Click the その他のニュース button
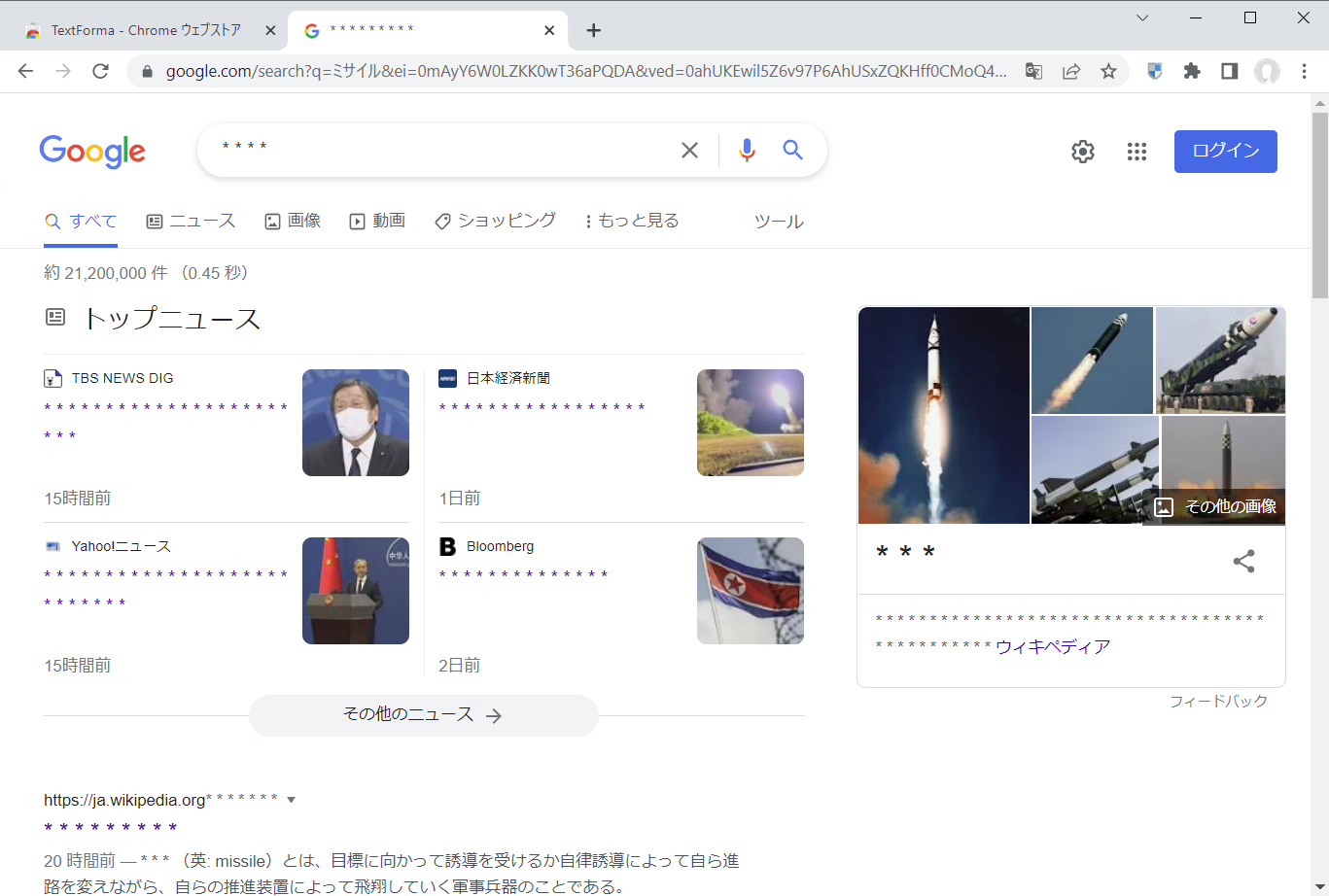This screenshot has width=1329, height=896. 423,715
